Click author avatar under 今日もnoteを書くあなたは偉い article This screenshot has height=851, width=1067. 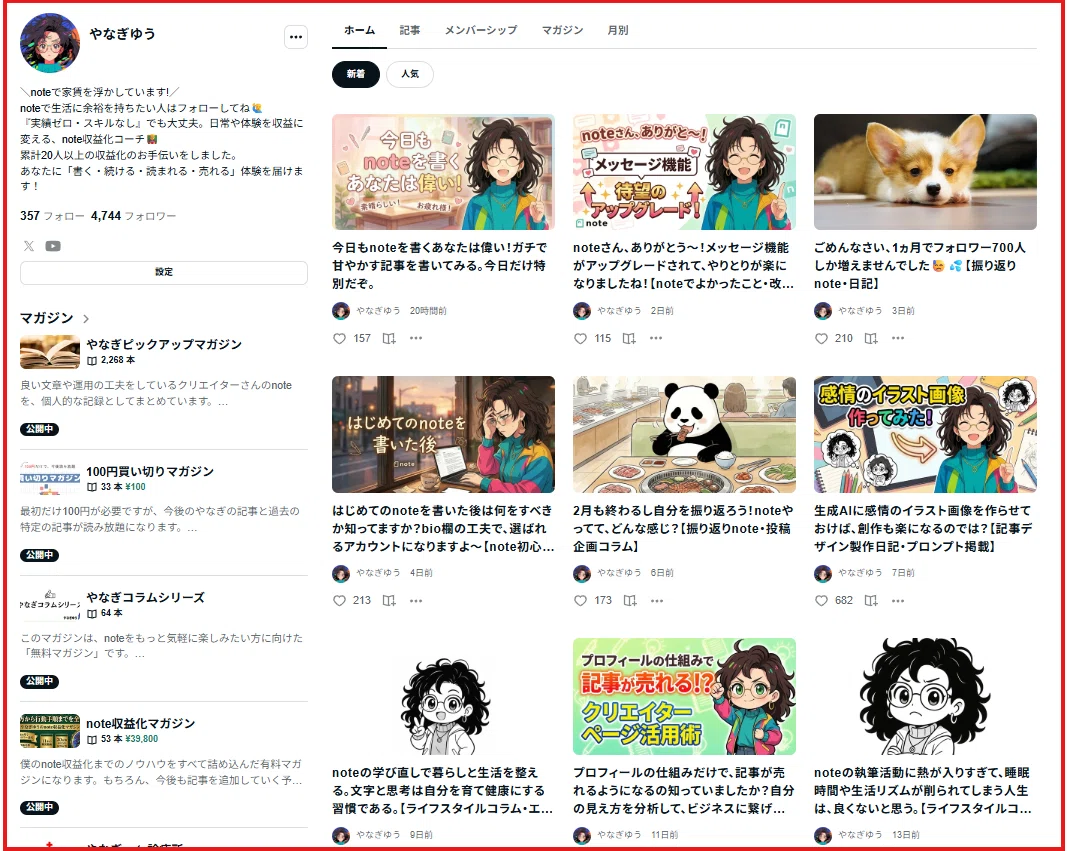pos(341,311)
